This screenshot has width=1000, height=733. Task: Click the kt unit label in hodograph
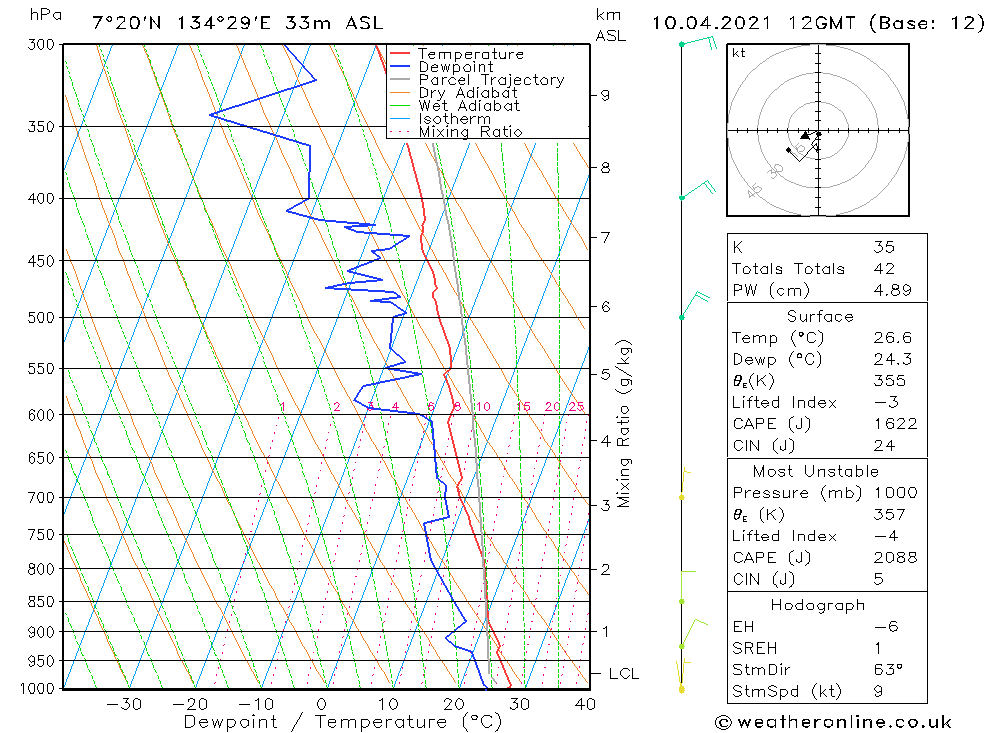(x=739, y=53)
